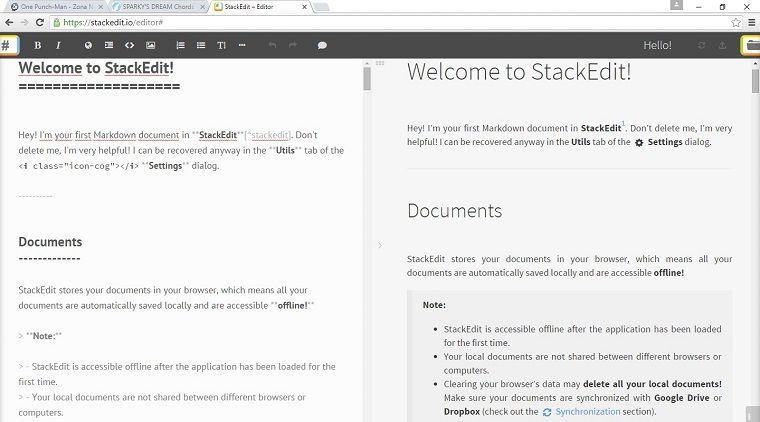Insert image from toolbar
Screen dimensions: 760x422
151,46
